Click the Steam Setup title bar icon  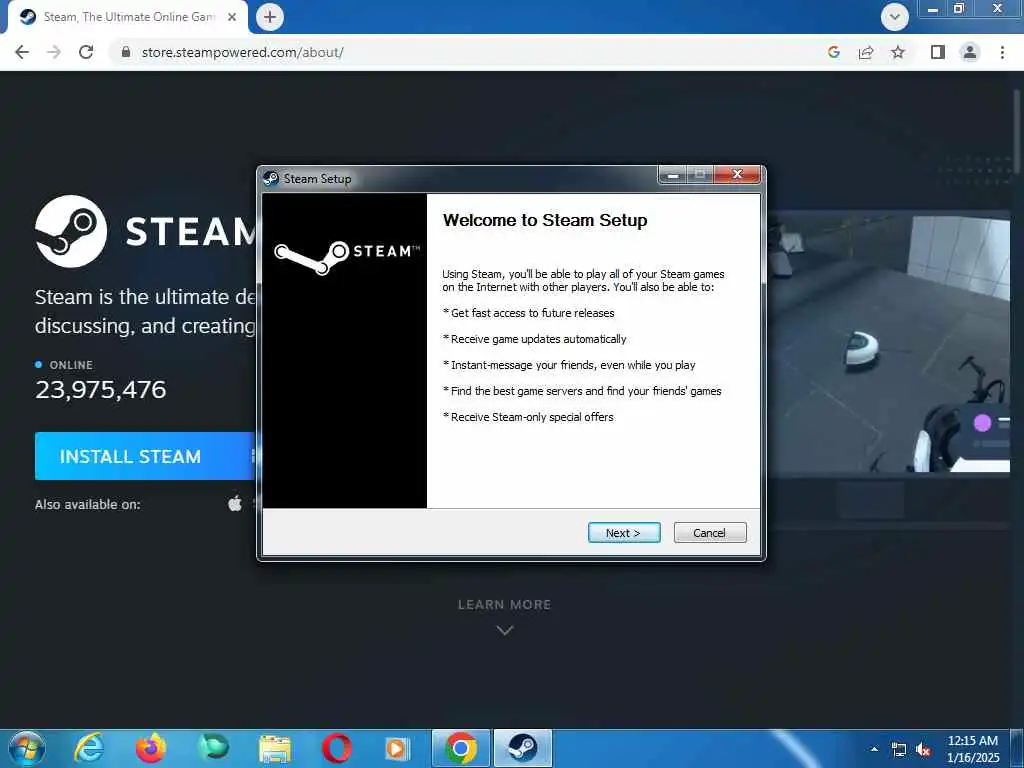click(x=271, y=178)
